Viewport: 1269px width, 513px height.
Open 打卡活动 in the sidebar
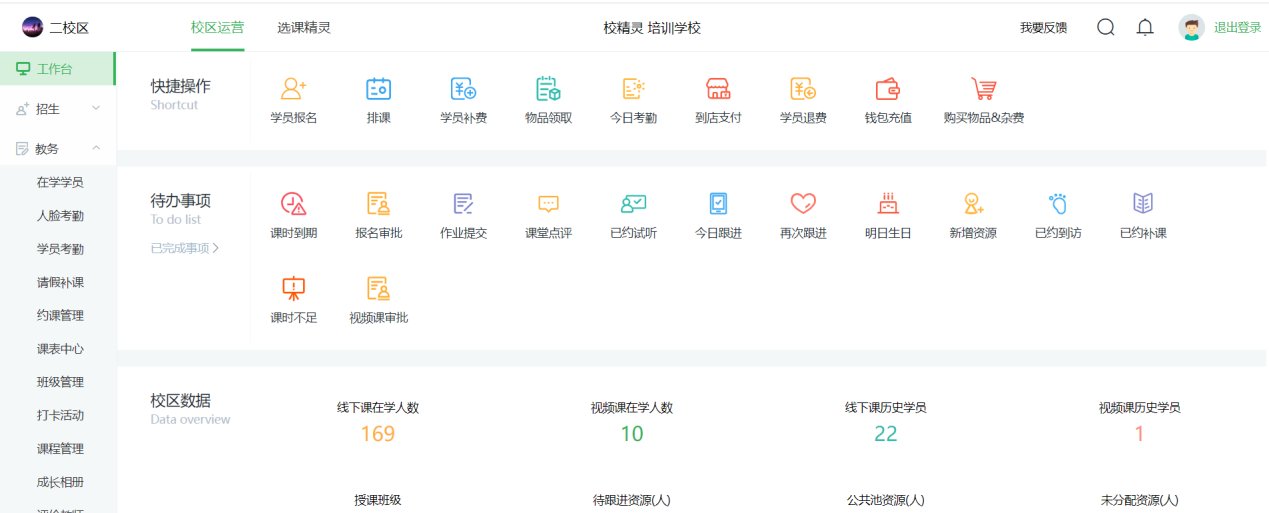pos(60,415)
